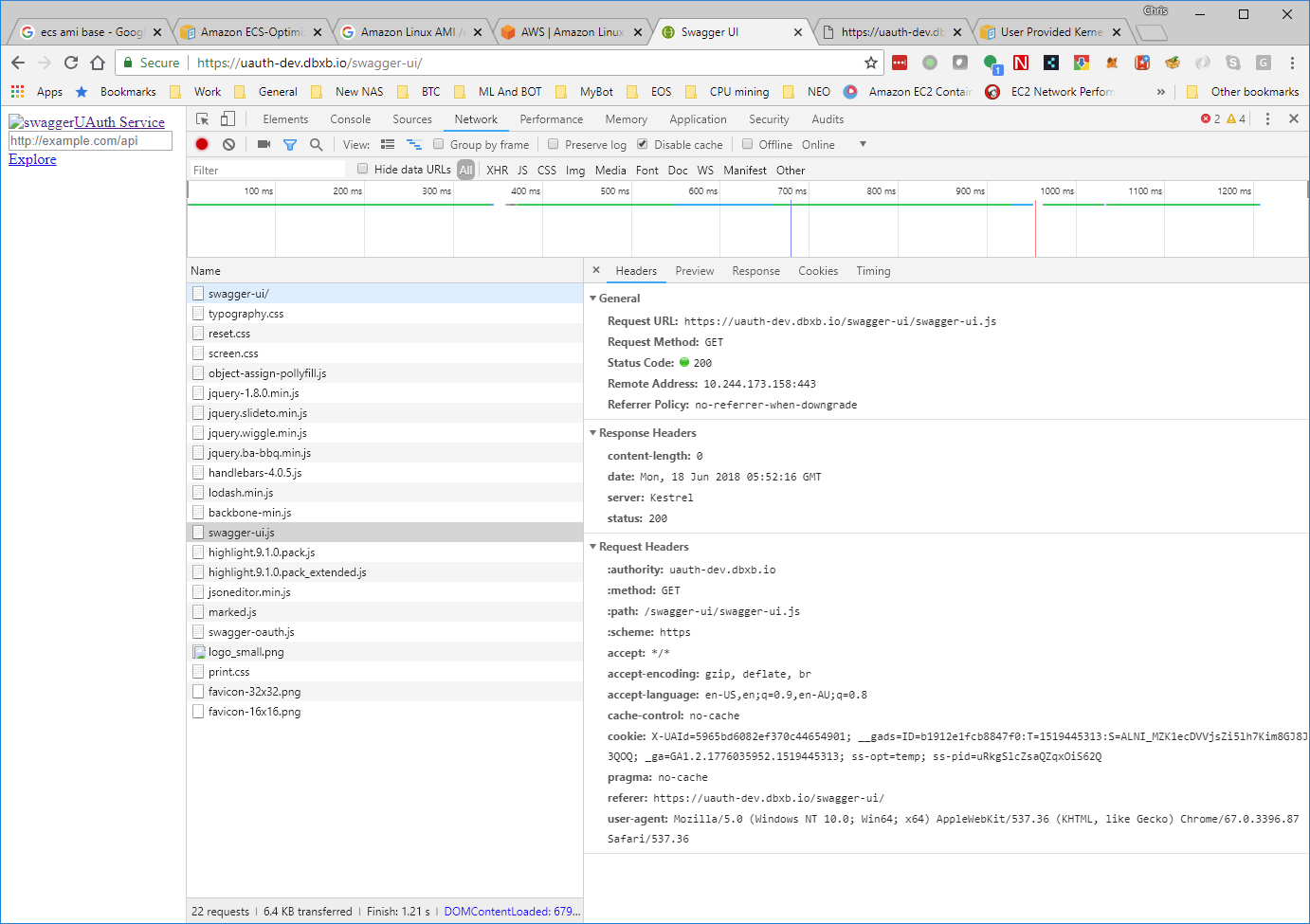
Task: Open the DOMContentLoaded timing link
Action: [511, 911]
